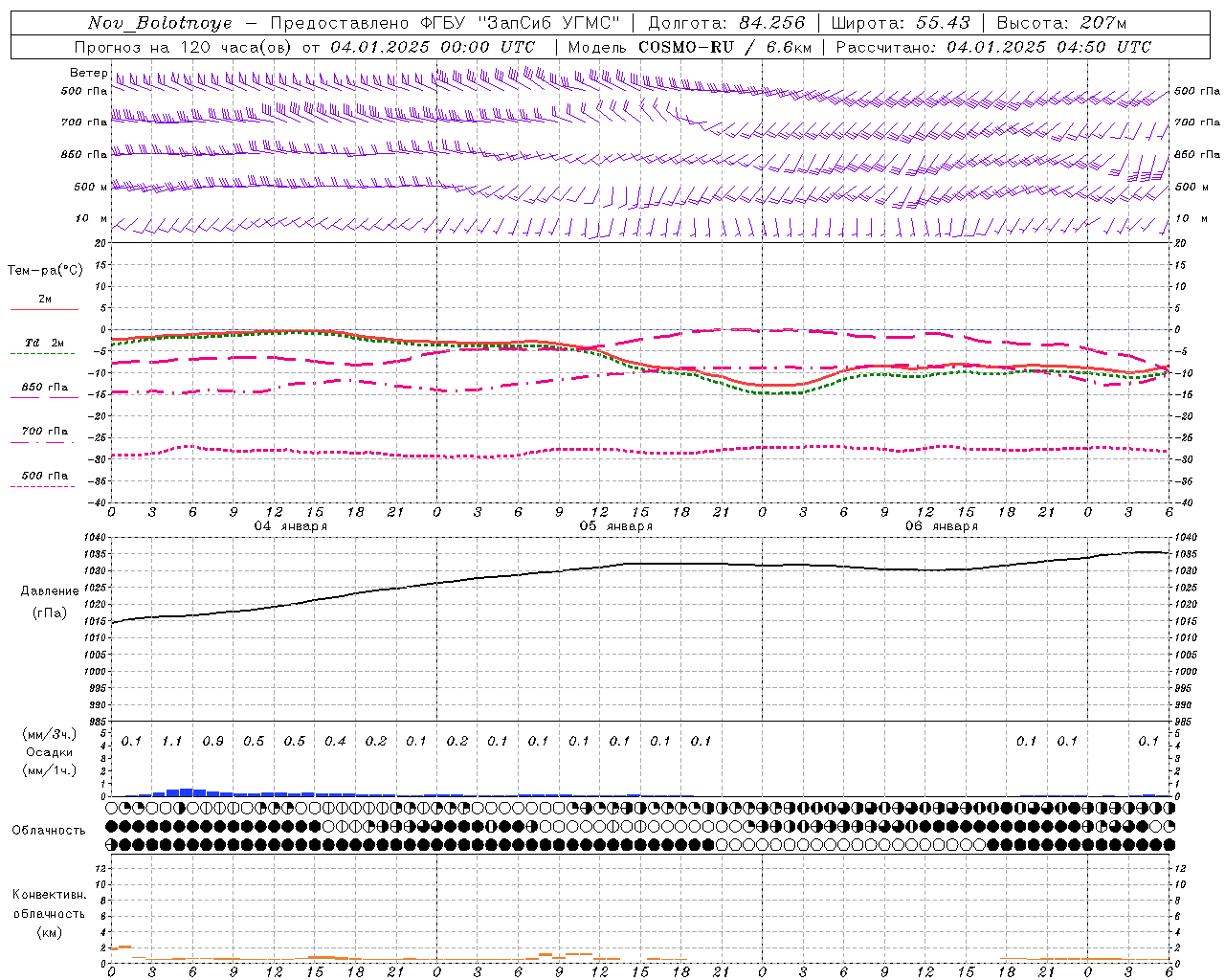This screenshot has height=980, width=1225.
Task: Click tallest blue precipitation bar on 04 января
Action: point(187,792)
